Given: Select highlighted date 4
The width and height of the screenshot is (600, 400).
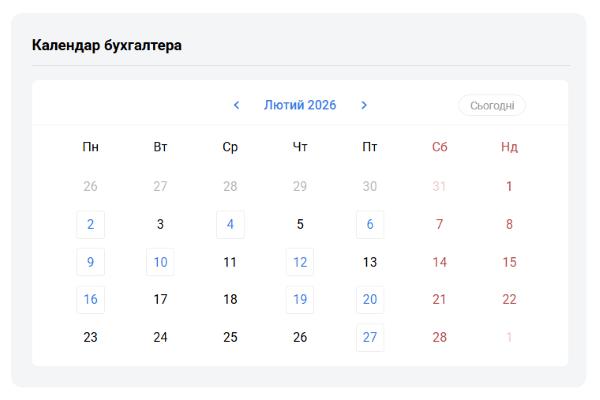Looking at the screenshot, I should coord(230,224).
